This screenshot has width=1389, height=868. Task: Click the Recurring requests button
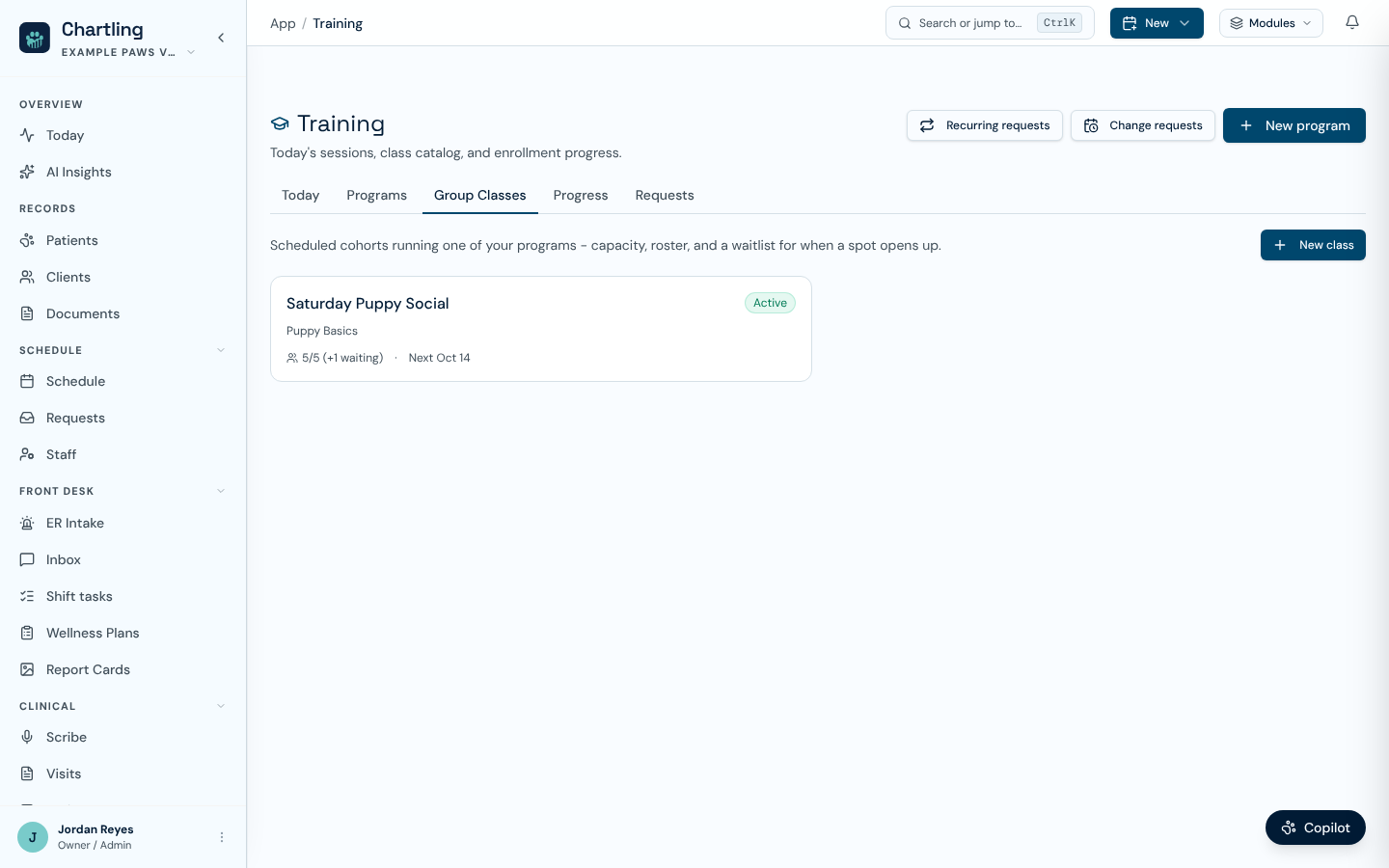pyautogui.click(x=985, y=125)
